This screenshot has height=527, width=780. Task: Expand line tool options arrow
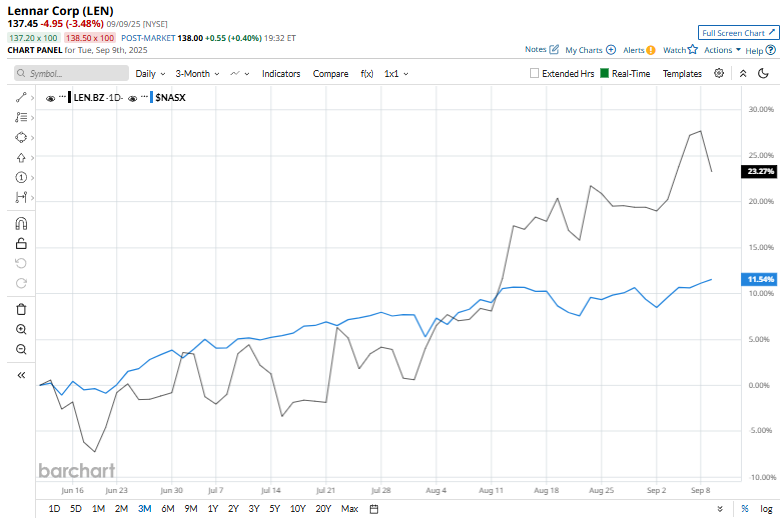pyautogui.click(x=32, y=98)
